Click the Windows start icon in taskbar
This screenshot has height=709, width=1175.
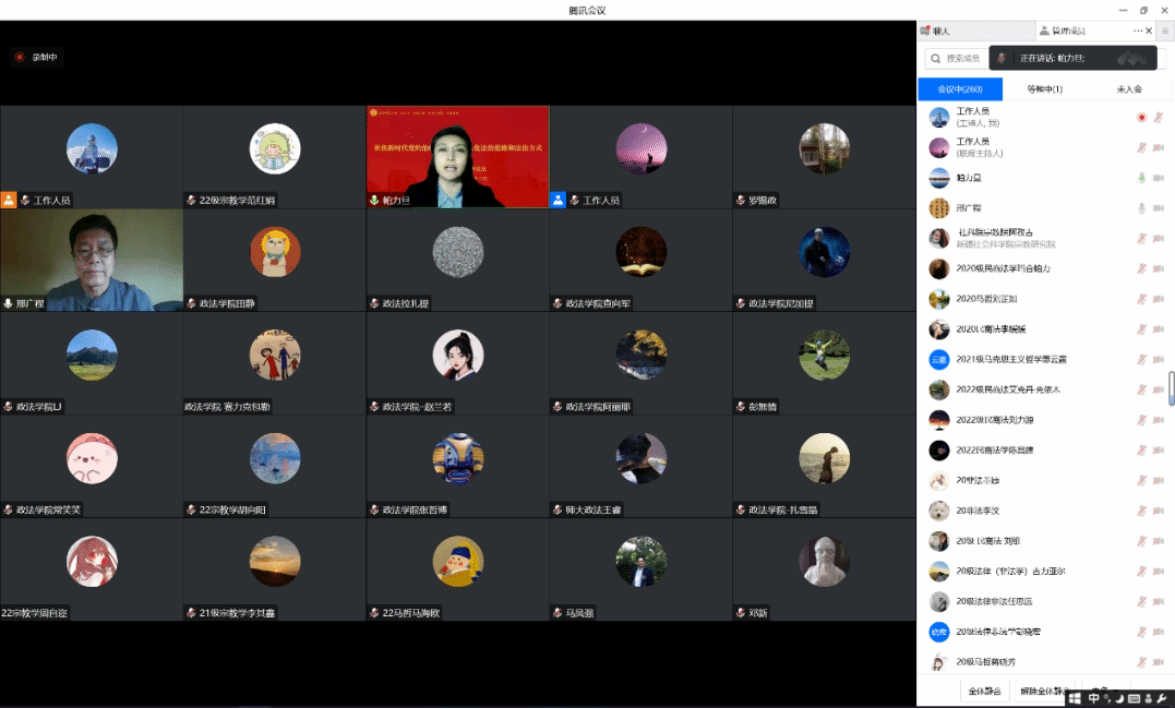click(1075, 698)
